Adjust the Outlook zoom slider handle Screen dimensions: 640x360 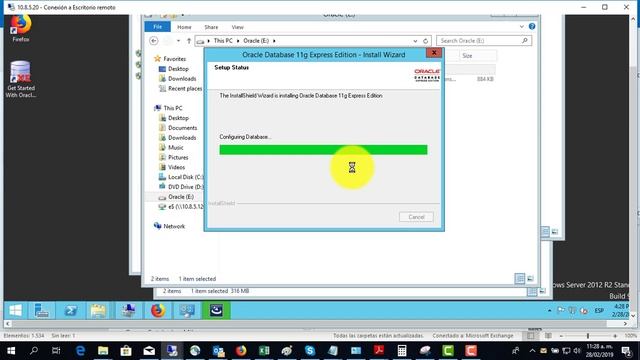click(x=588, y=336)
